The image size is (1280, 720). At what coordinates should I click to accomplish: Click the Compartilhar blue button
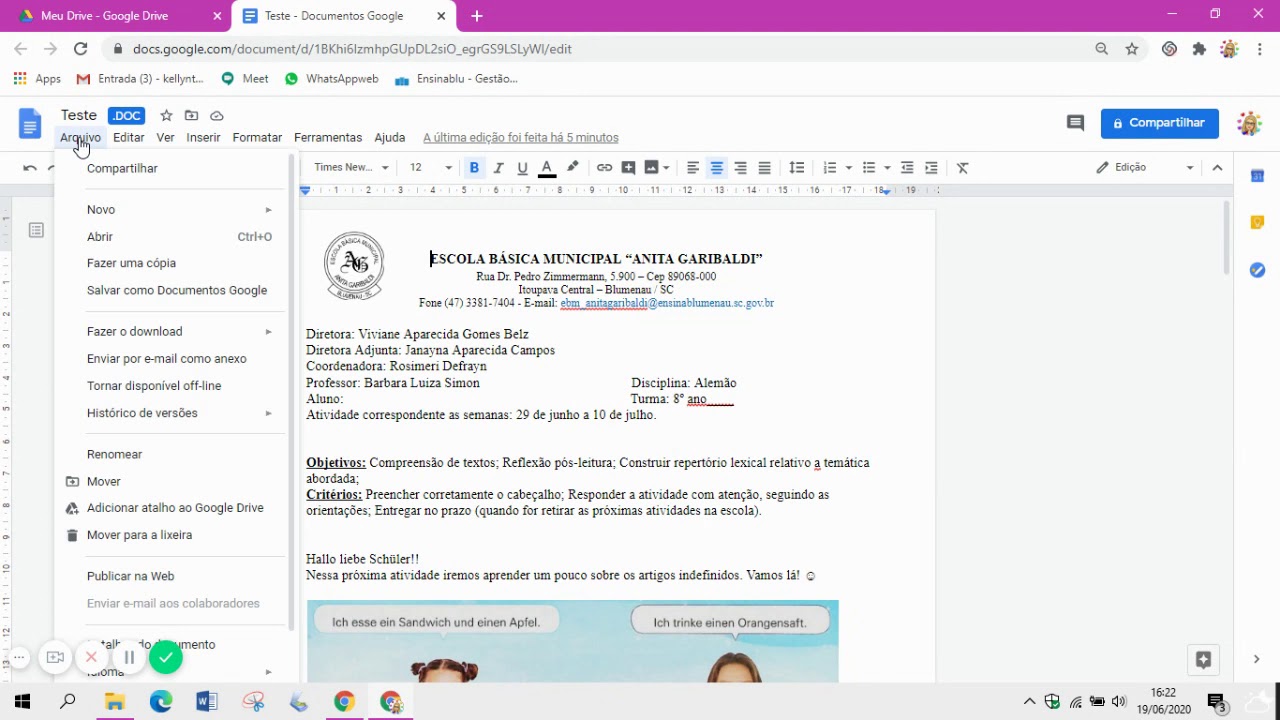(1160, 123)
